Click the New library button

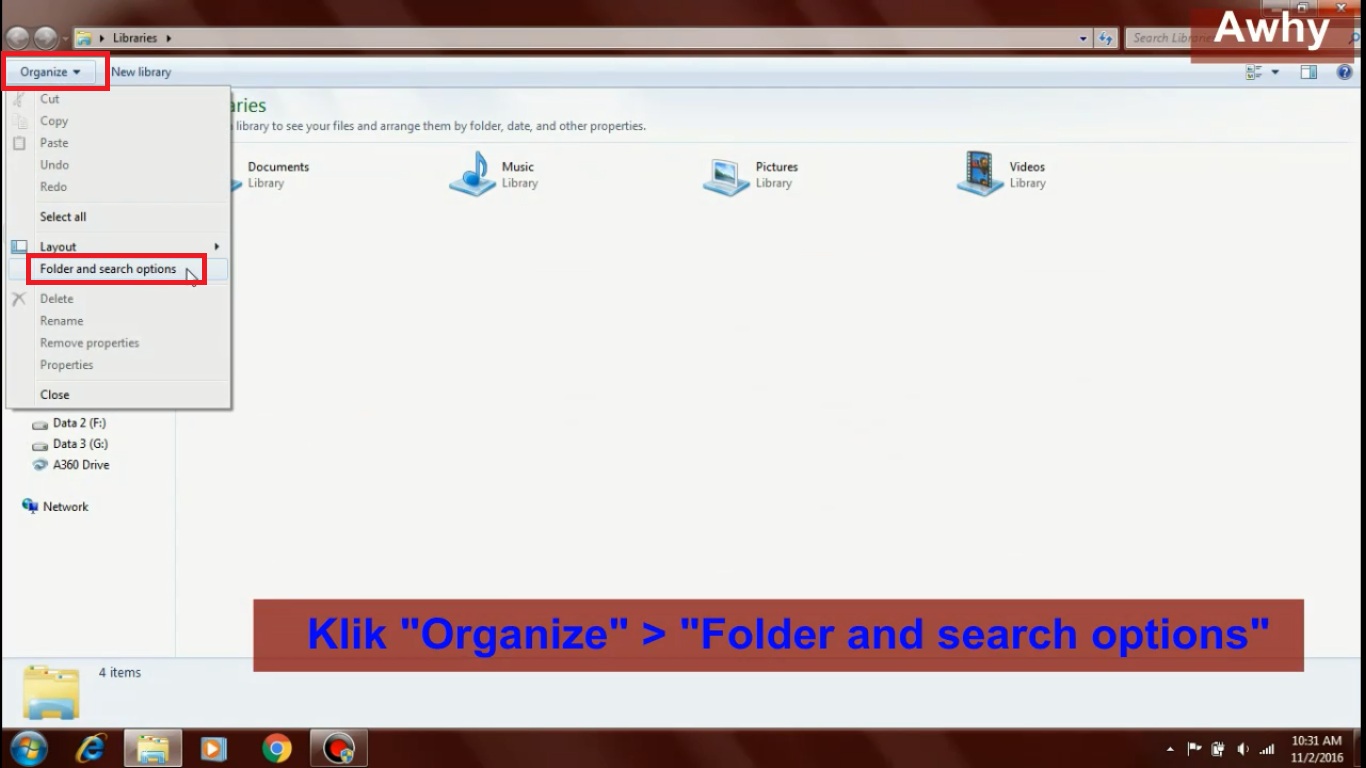[x=140, y=71]
